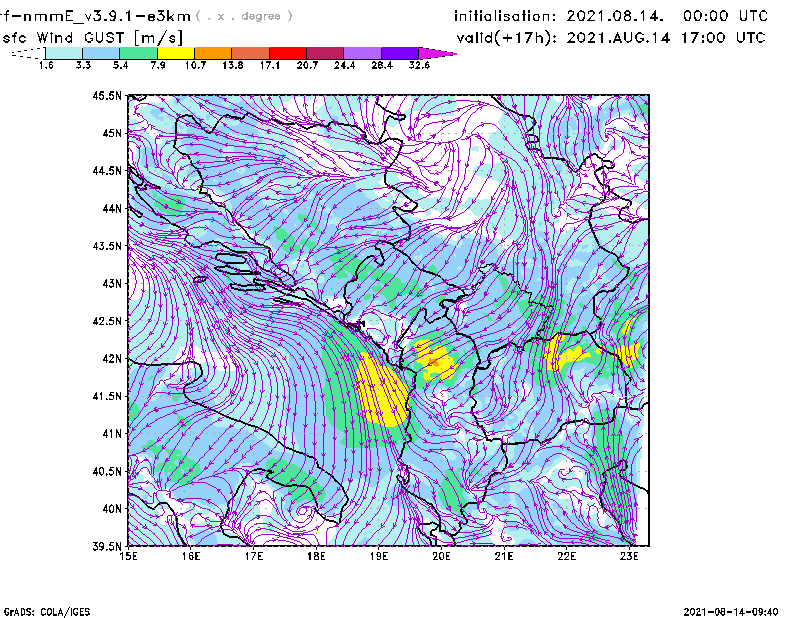Click the 19E longitude label

[379, 556]
